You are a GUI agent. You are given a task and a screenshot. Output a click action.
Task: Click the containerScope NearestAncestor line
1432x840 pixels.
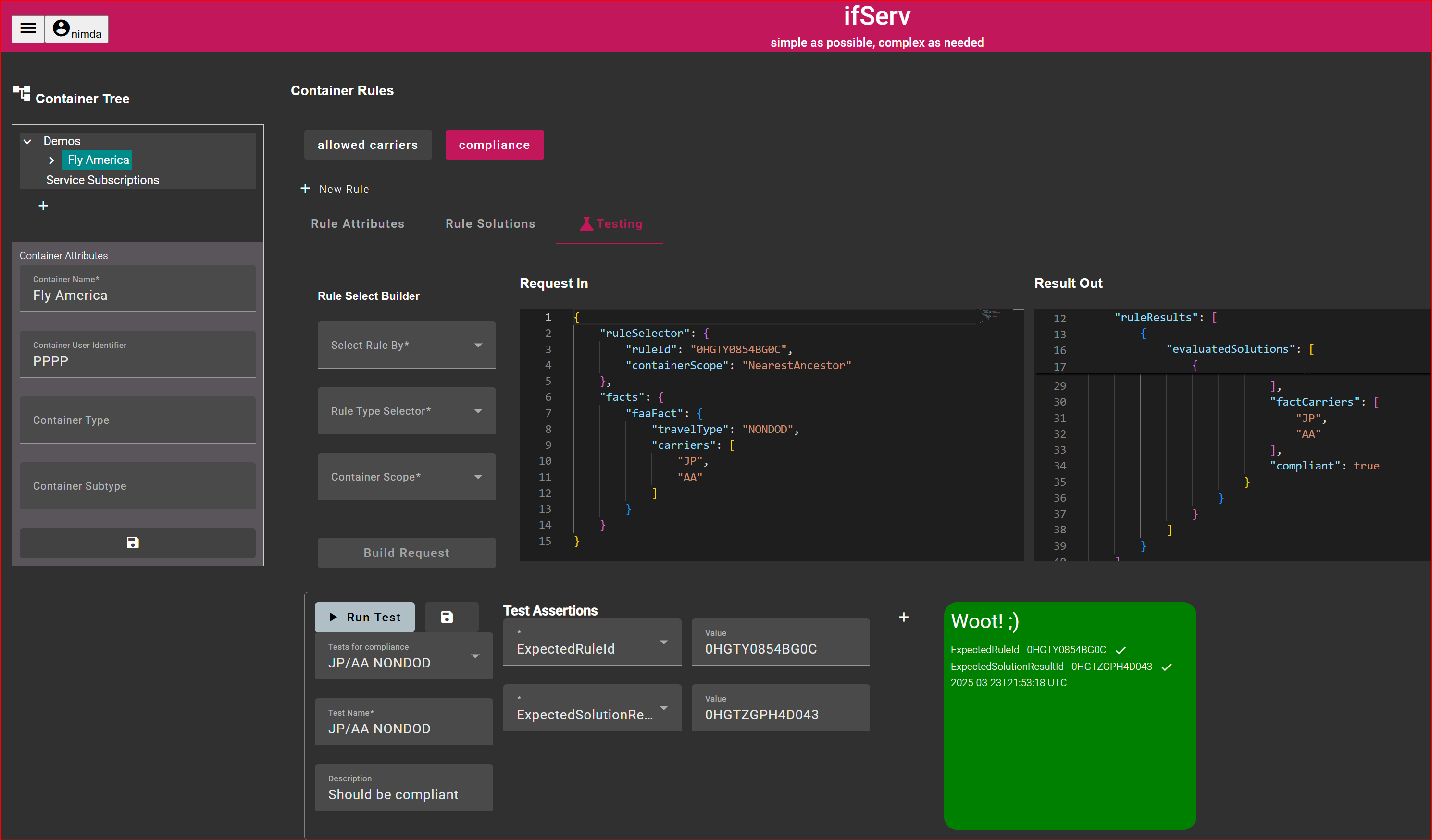click(x=739, y=365)
